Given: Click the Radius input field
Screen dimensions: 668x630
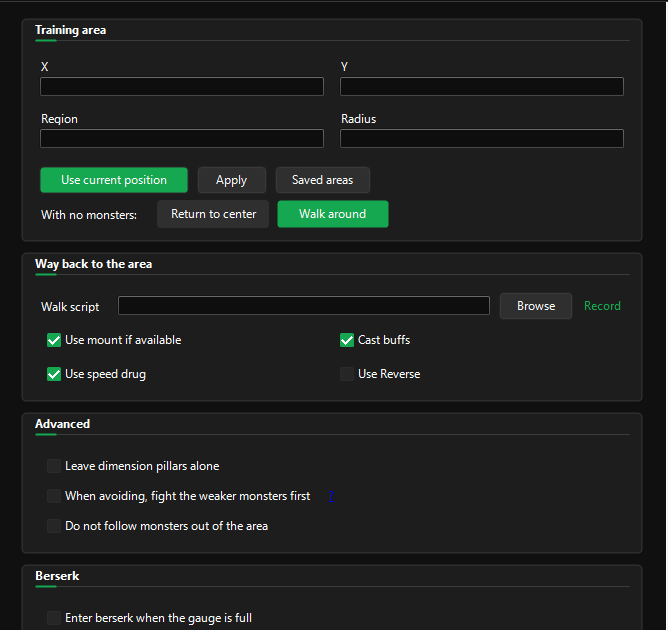Looking at the screenshot, I should click(482, 138).
